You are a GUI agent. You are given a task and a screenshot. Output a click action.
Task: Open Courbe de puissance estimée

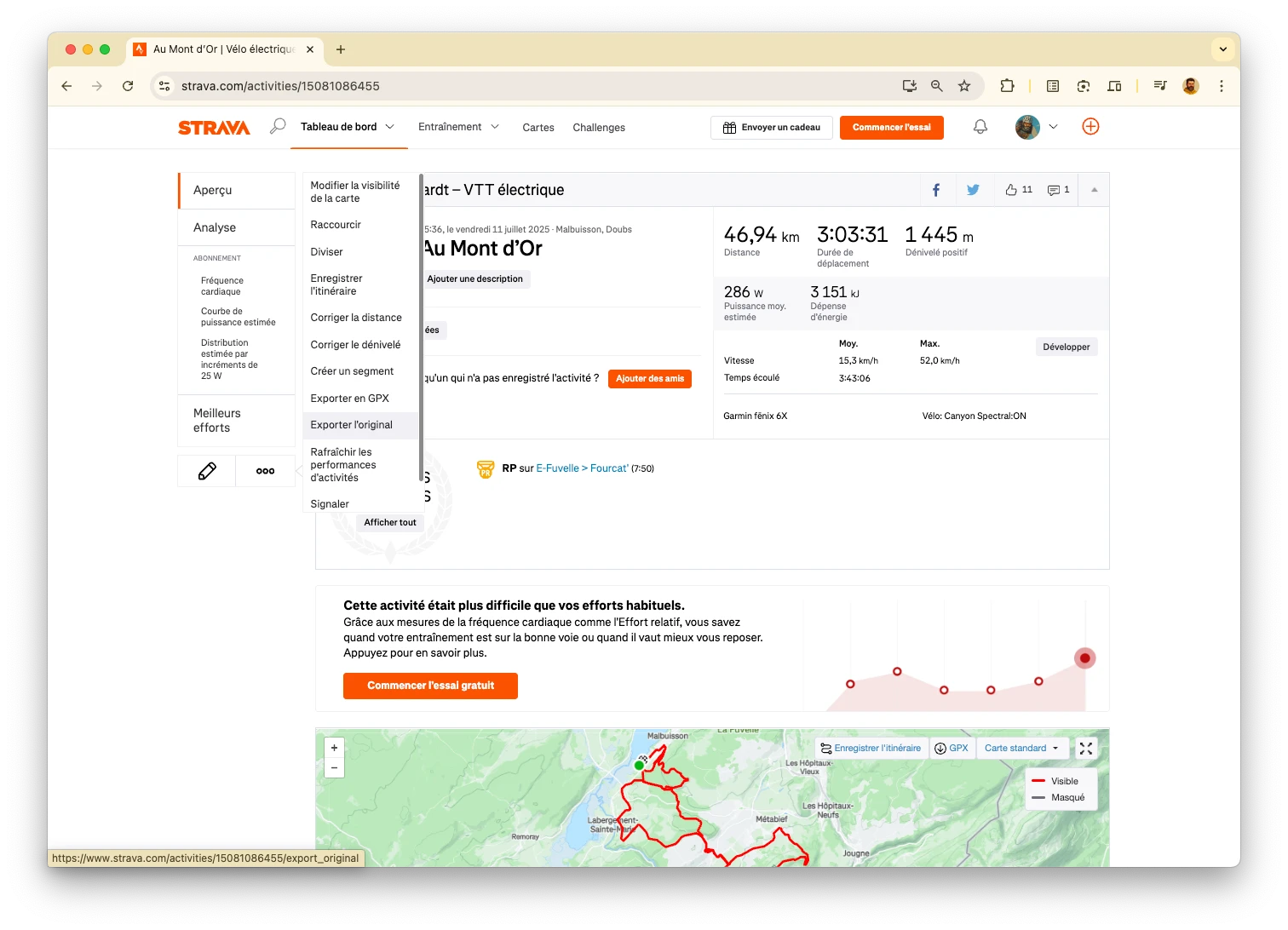pyautogui.click(x=239, y=317)
